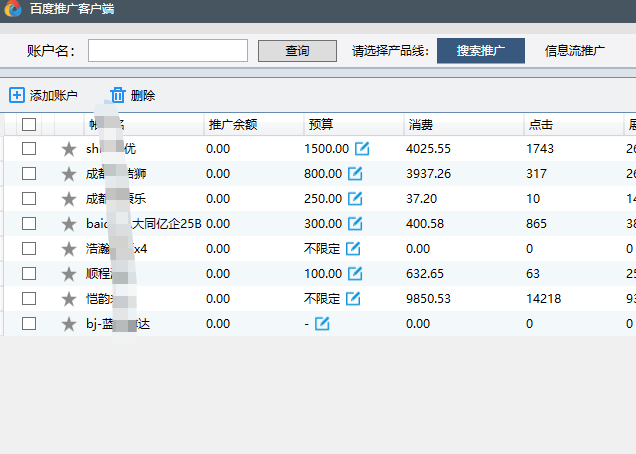The height and width of the screenshot is (454, 636).
Task: Check the box for the 400.58 消费 row
Action: coord(29,224)
